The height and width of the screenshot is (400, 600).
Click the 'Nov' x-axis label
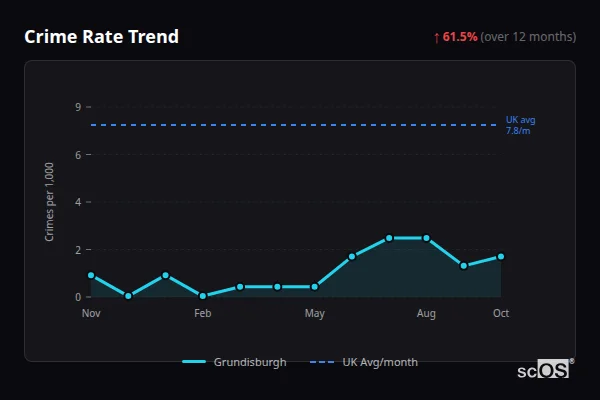pyautogui.click(x=91, y=313)
